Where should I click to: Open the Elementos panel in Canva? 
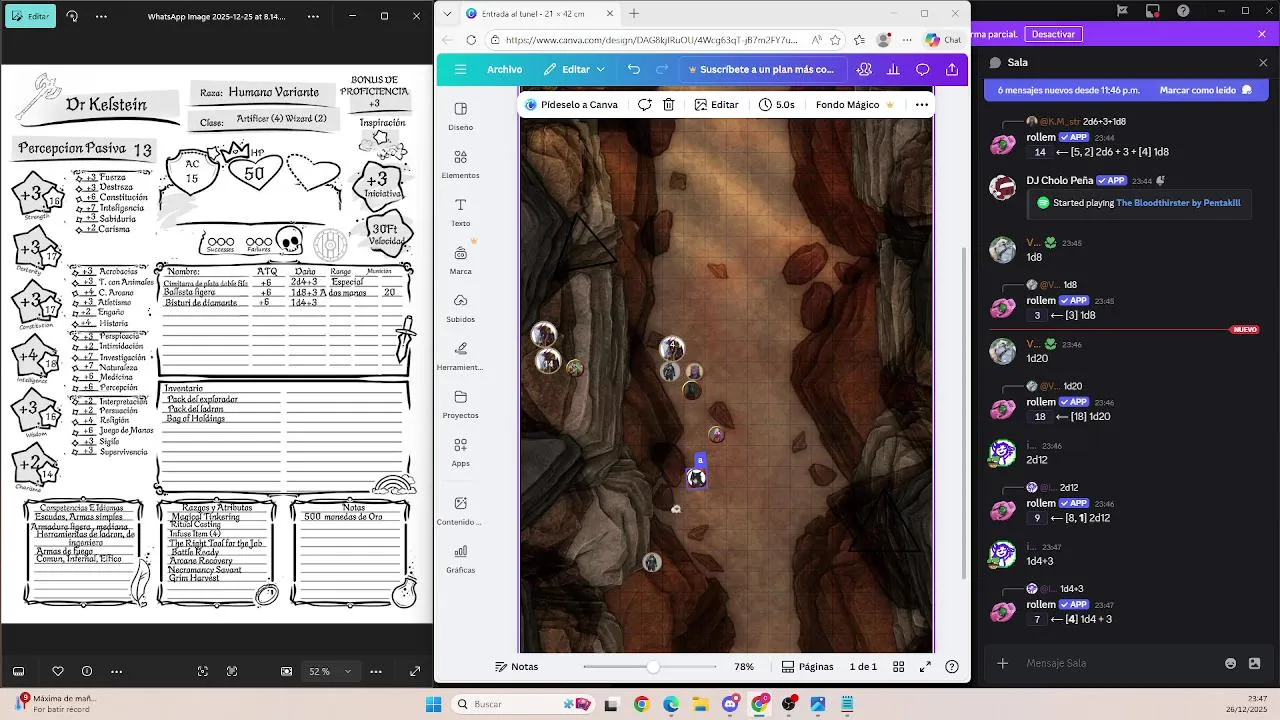coord(460,164)
